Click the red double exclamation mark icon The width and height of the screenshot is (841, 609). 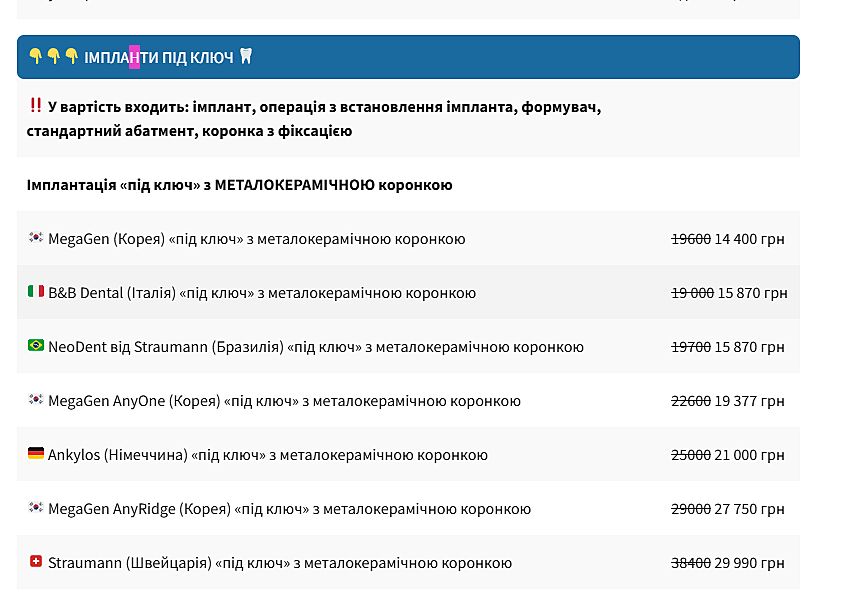[x=35, y=106]
